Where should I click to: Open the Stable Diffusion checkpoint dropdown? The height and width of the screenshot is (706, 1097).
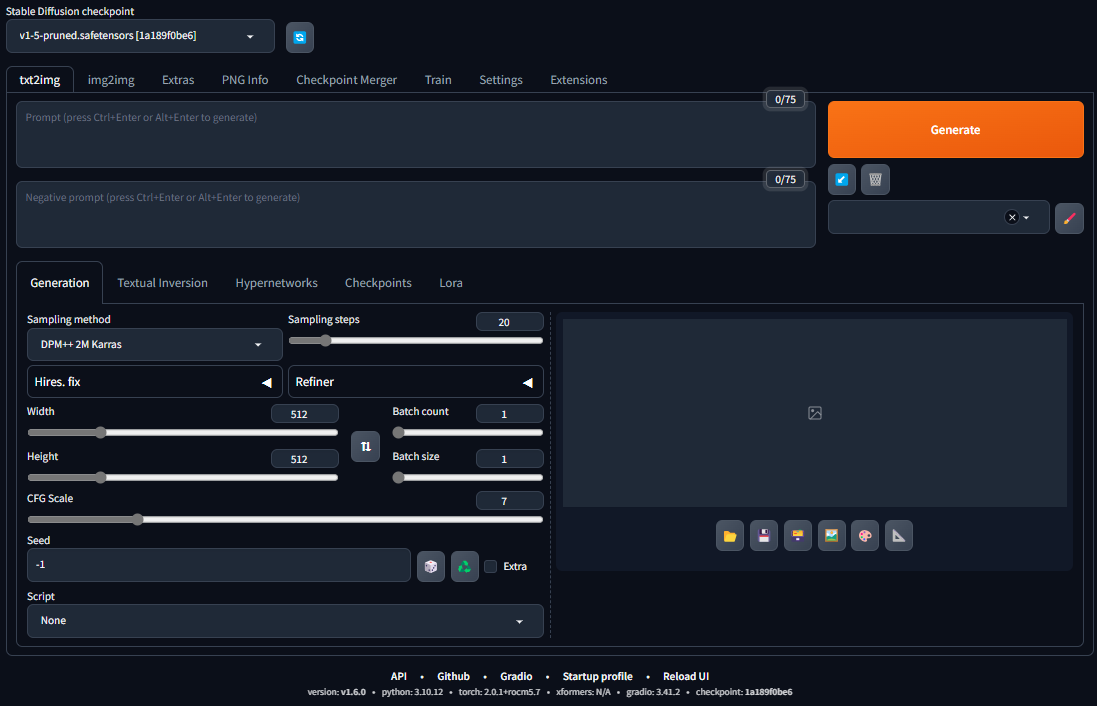pyautogui.click(x=140, y=36)
